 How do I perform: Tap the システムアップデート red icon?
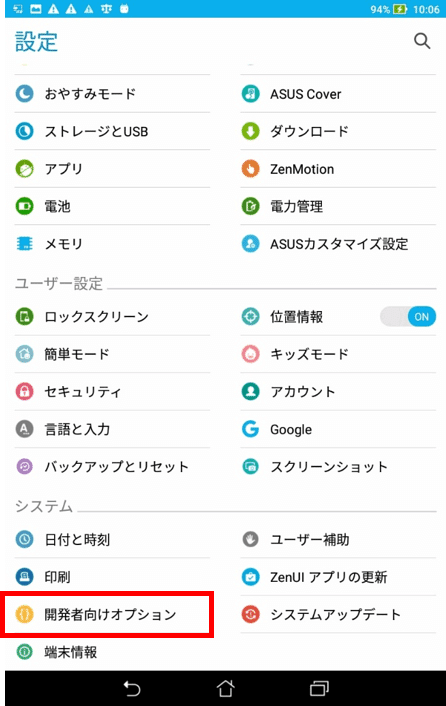coord(250,614)
